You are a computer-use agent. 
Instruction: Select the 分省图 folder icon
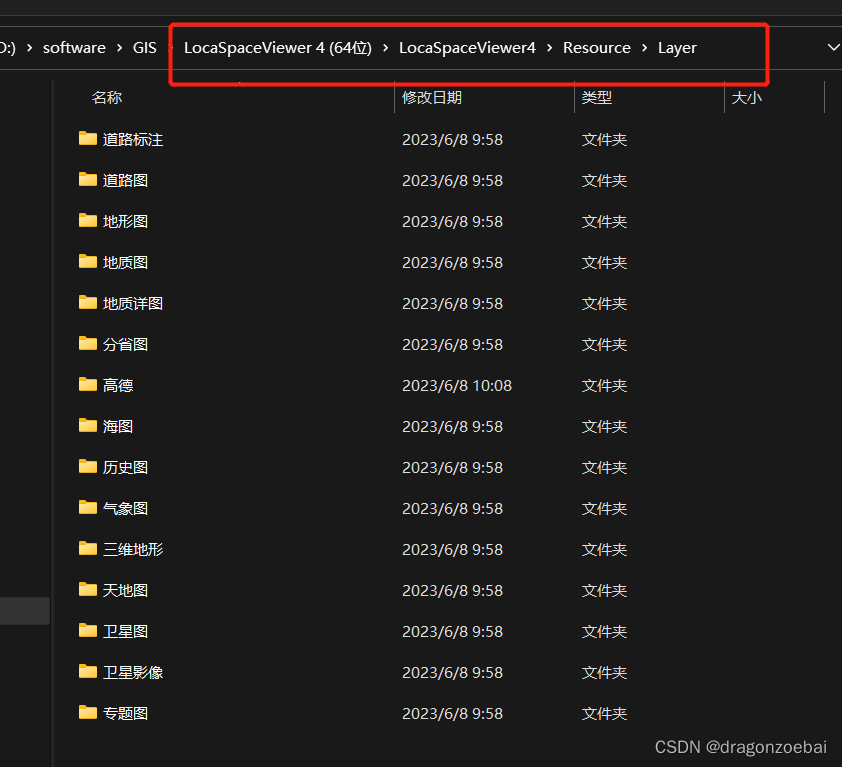(88, 343)
